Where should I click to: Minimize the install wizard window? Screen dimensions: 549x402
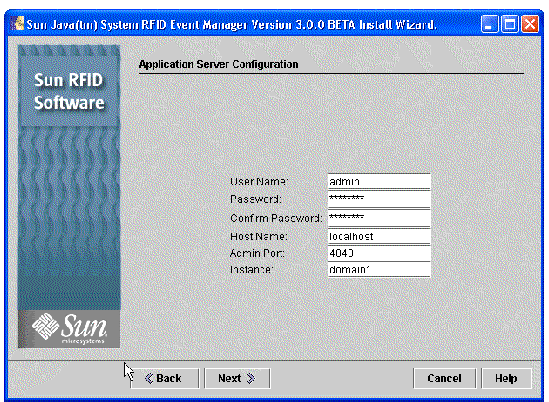click(489, 24)
